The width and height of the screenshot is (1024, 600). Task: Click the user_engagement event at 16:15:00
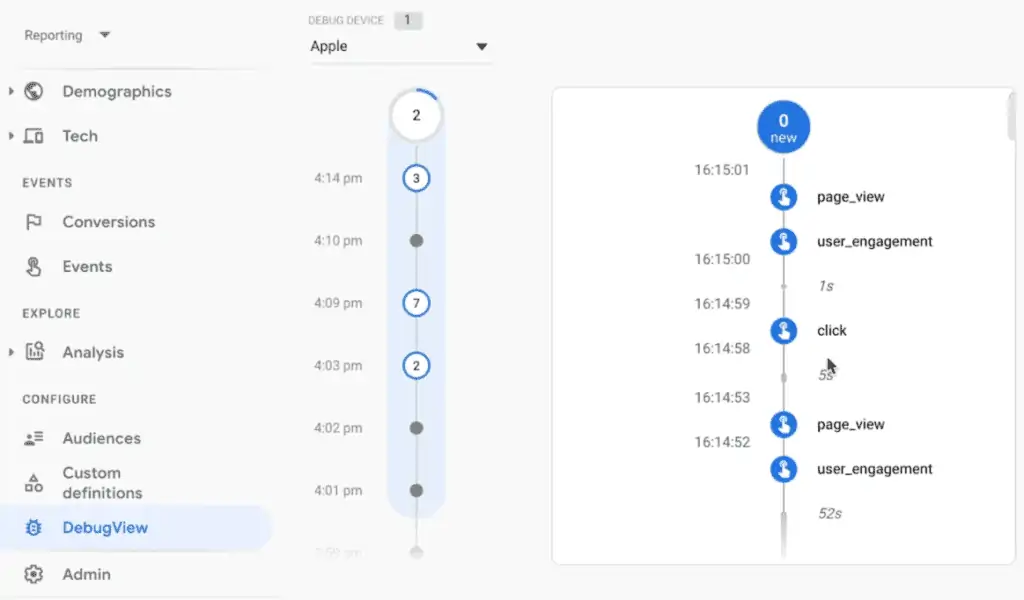click(x=783, y=241)
